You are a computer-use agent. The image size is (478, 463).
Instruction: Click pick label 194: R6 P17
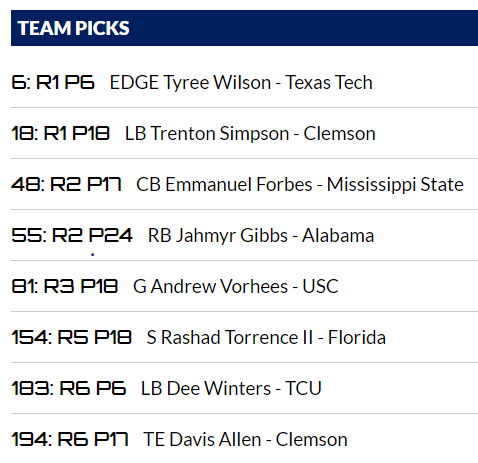click(x=70, y=439)
